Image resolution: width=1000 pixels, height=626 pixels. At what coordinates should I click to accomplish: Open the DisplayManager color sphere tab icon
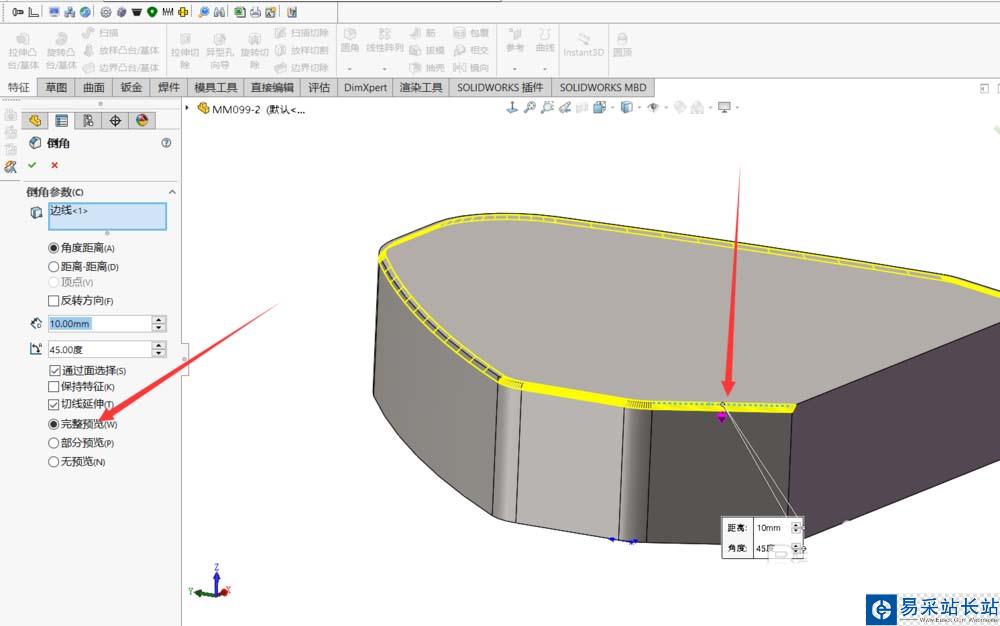tap(142, 120)
